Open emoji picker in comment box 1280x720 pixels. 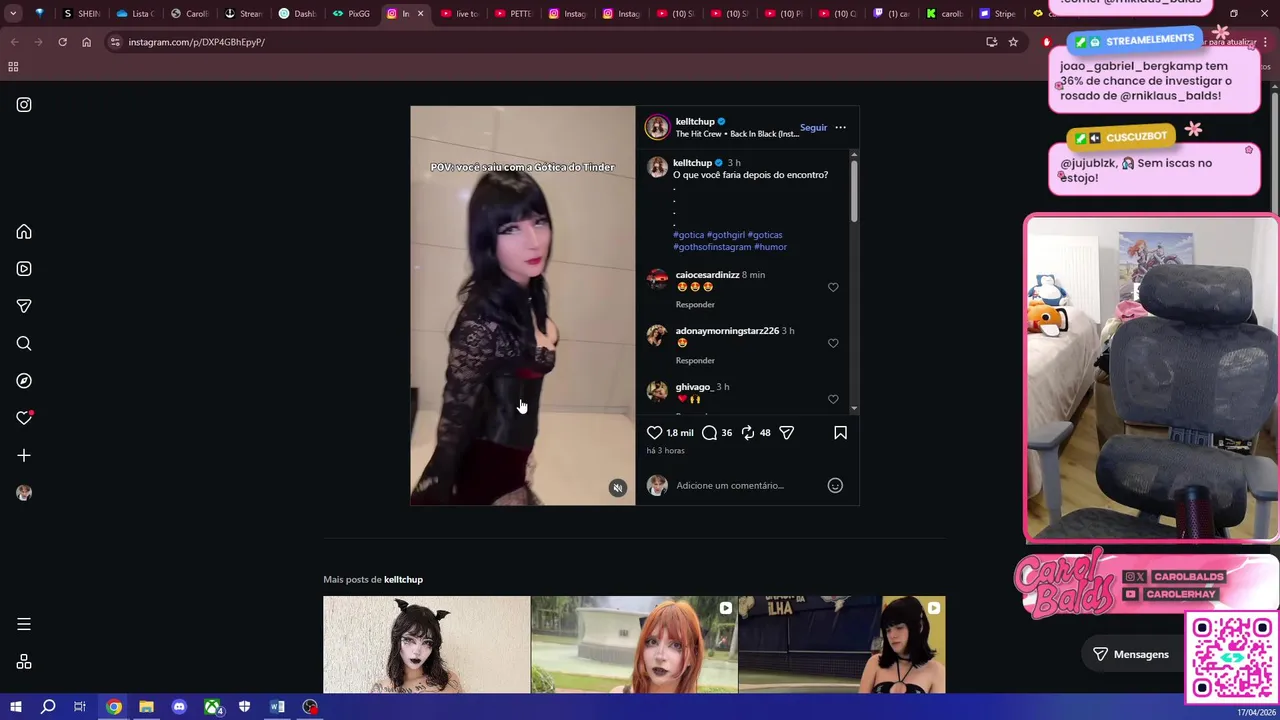835,486
